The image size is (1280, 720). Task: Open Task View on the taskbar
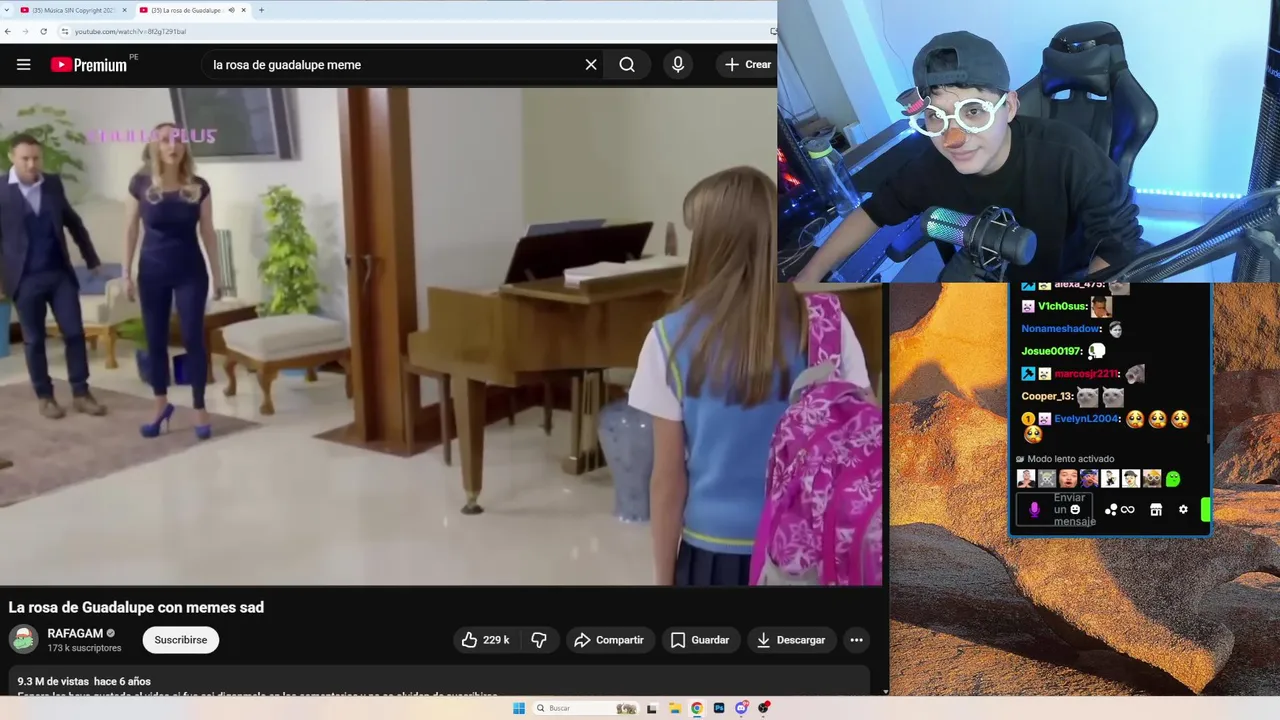click(x=652, y=708)
